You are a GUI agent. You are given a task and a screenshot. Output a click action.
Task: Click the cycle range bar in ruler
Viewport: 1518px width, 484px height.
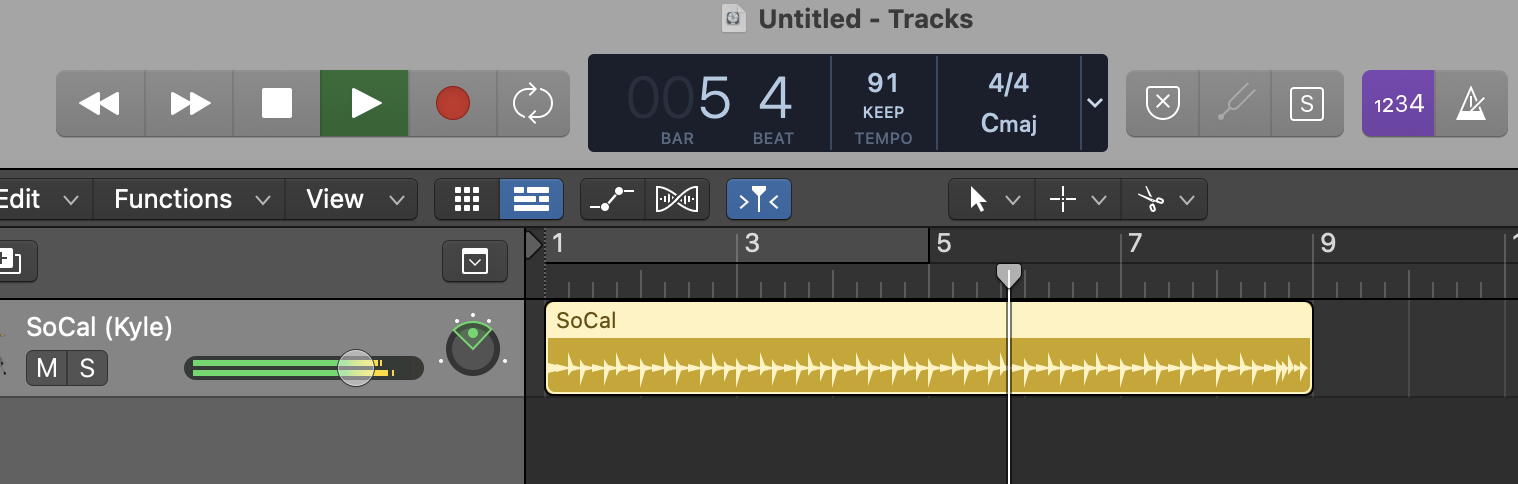(x=737, y=245)
